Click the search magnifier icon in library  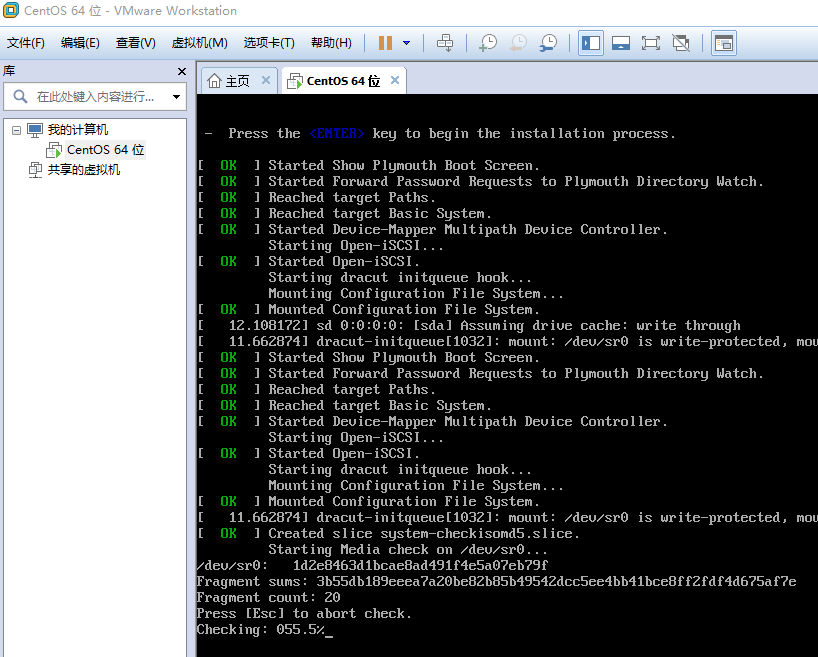20,97
